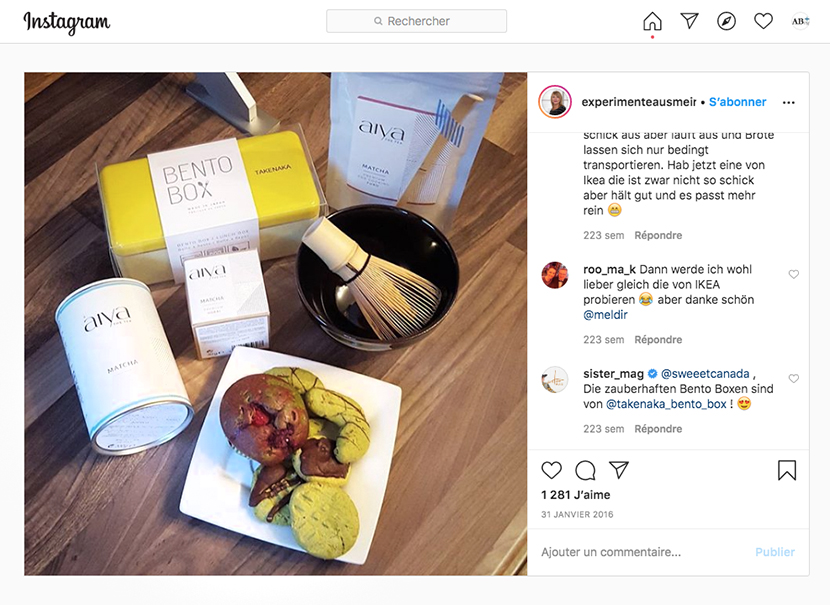Share post with paper plane icon below comments

pos(619,469)
